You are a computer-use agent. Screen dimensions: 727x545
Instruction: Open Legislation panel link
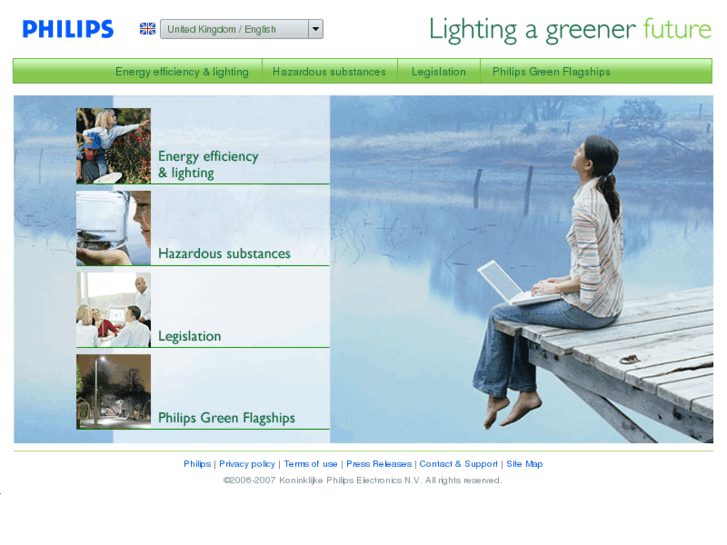[190, 336]
